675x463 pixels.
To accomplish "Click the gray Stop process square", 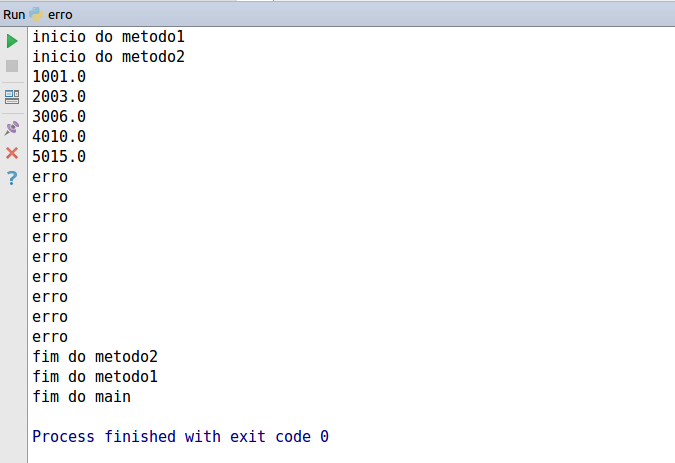I will pyautogui.click(x=12, y=66).
